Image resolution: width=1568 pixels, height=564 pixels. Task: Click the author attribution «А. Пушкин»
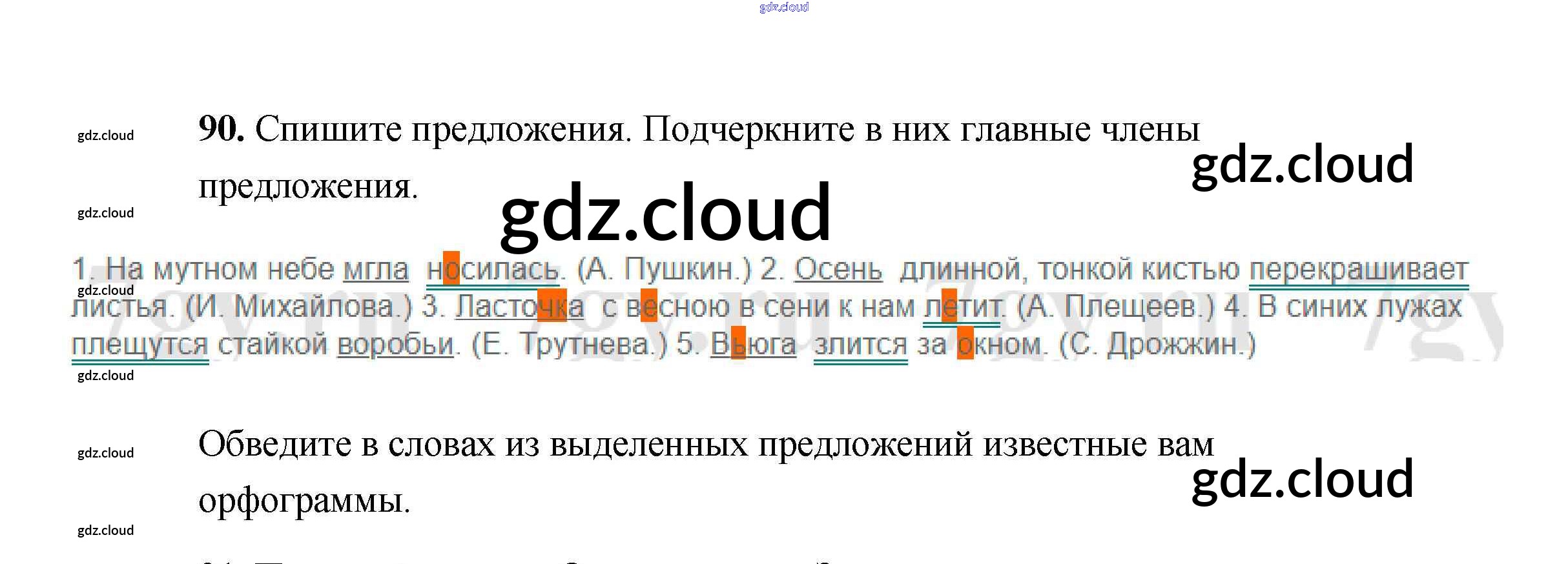point(664,269)
